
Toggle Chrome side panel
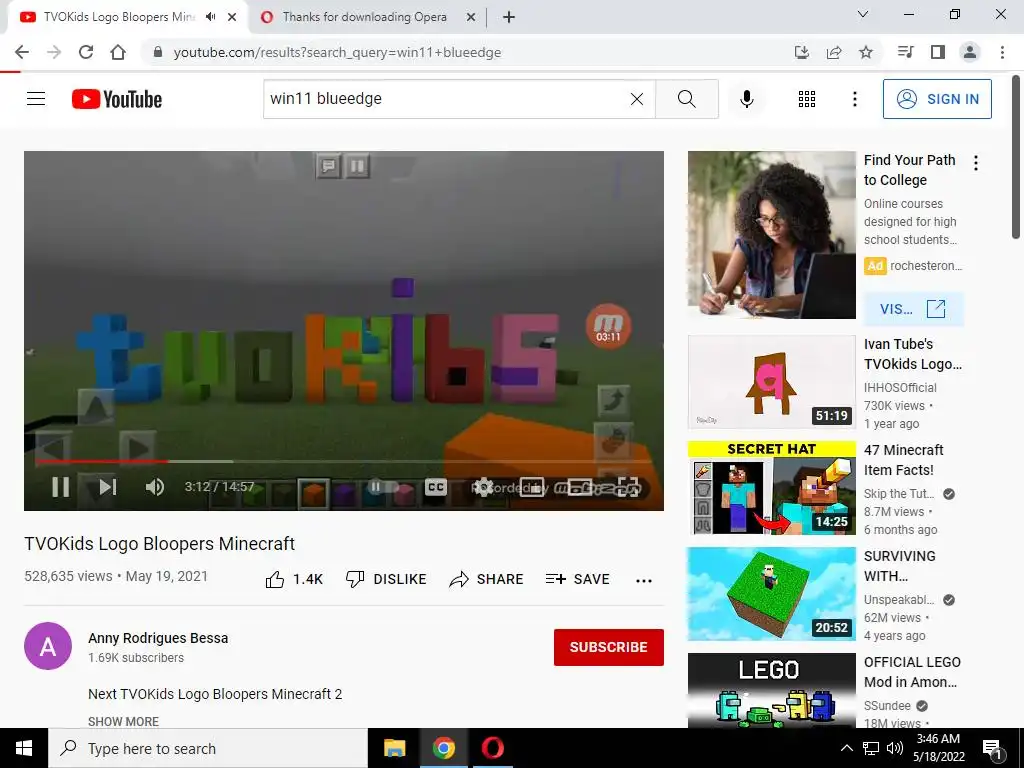click(x=938, y=52)
